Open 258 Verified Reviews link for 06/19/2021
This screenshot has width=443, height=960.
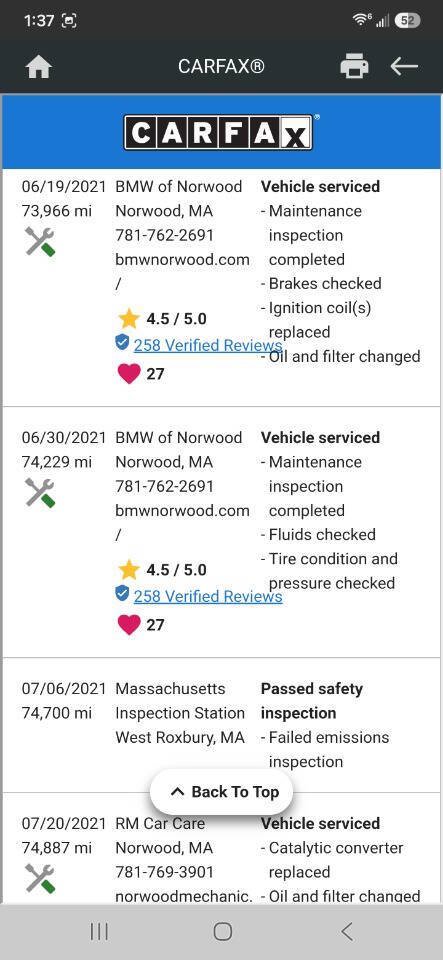pos(208,345)
